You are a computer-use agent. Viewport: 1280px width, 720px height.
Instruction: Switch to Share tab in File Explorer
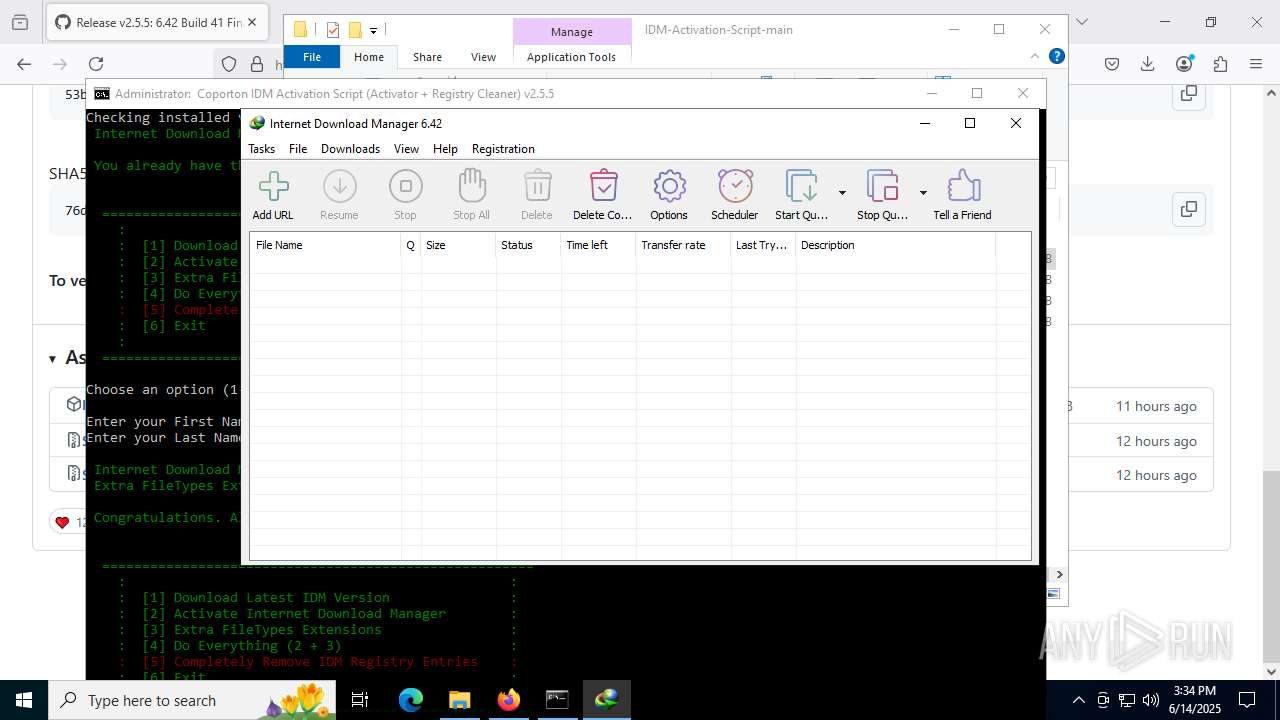(x=427, y=57)
